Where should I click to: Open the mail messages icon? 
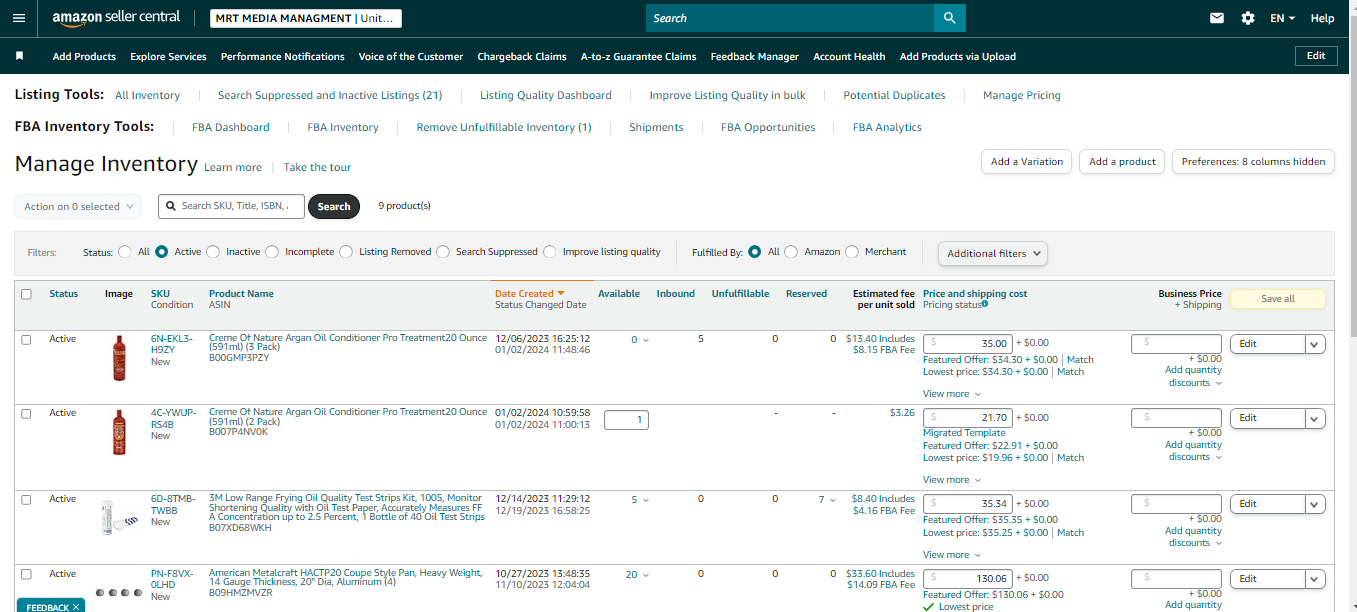point(1217,18)
